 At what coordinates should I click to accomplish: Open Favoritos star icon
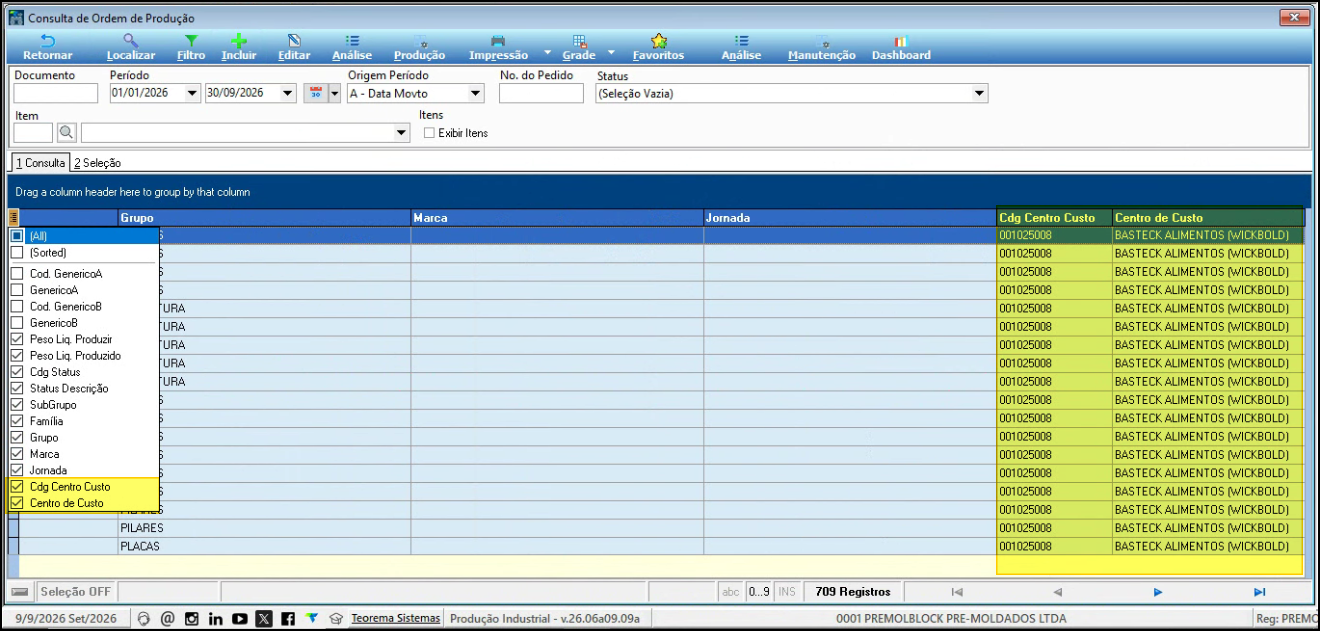click(x=658, y=41)
